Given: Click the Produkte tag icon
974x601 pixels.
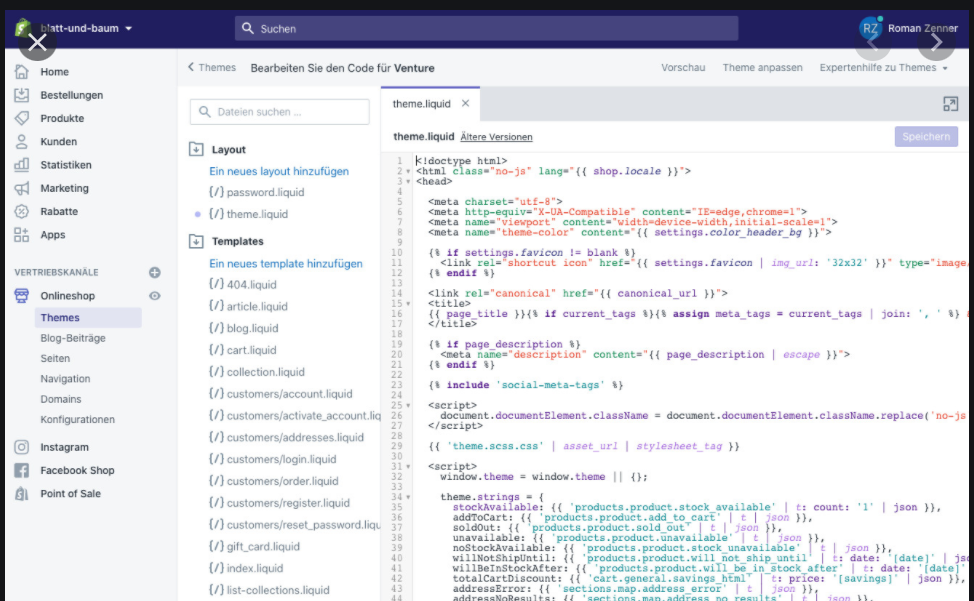Looking at the screenshot, I should tap(22, 118).
